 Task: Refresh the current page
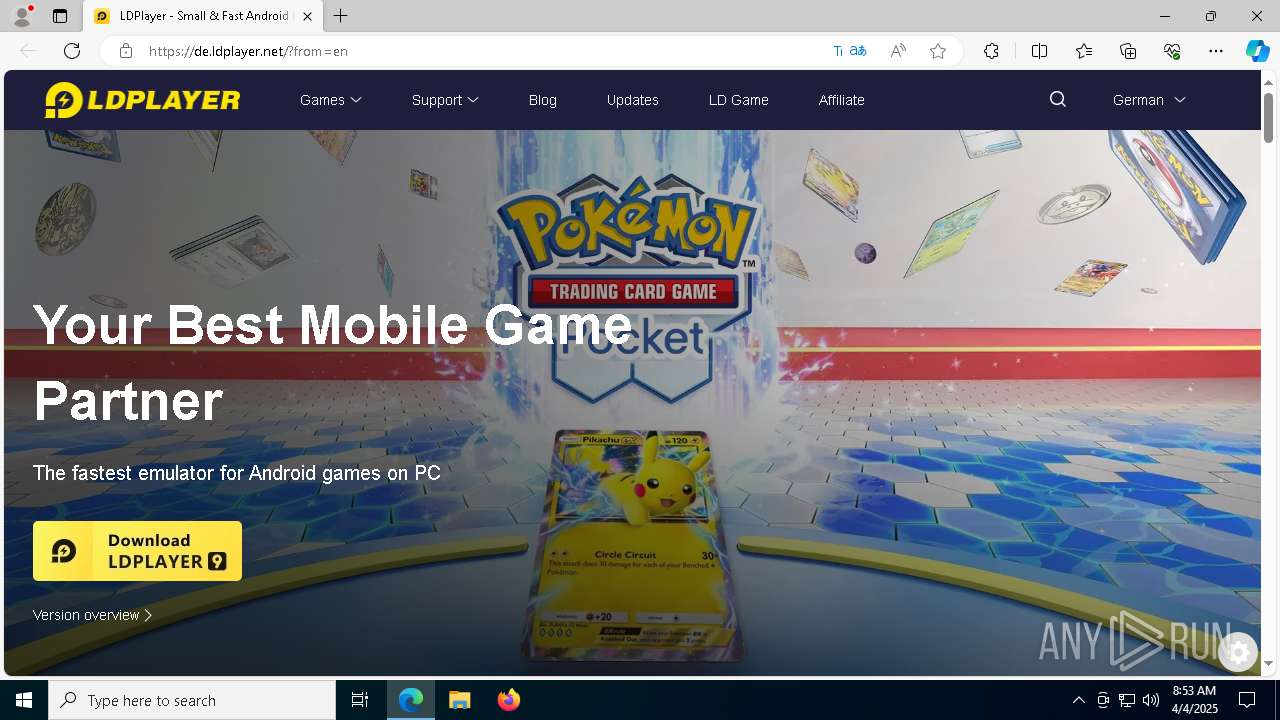point(72,51)
